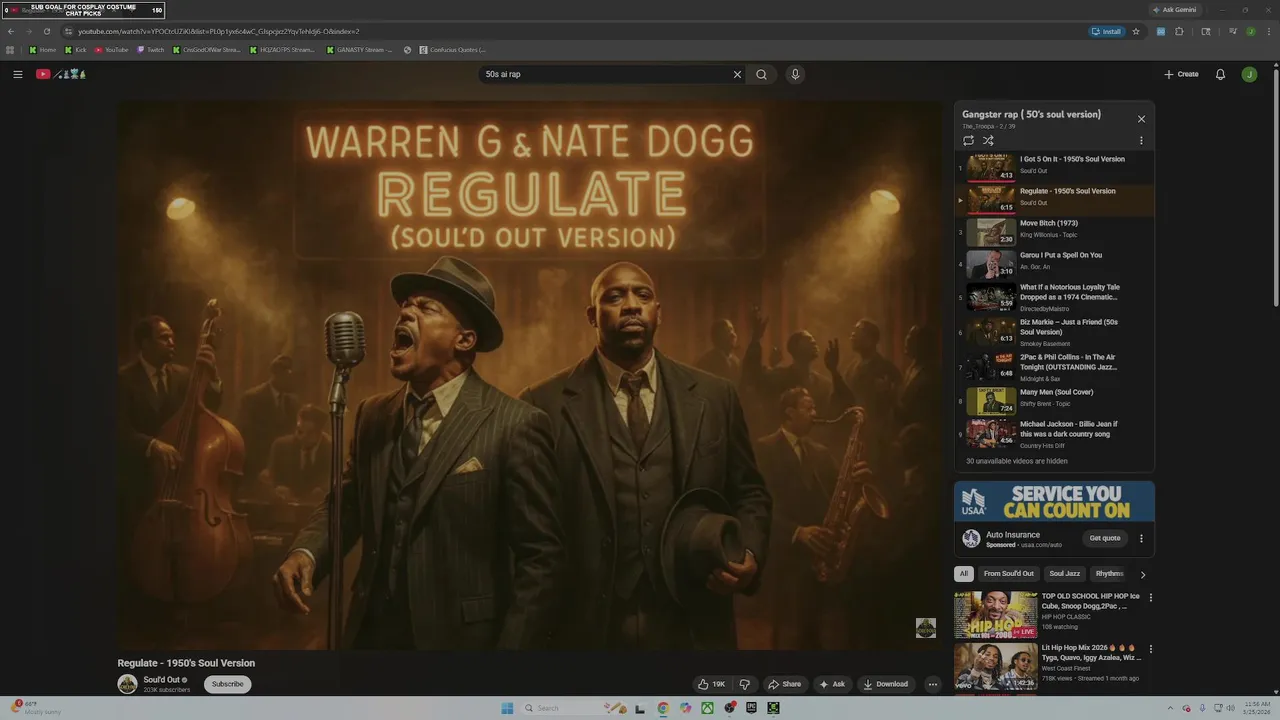The image size is (1280, 720).
Task: Open the YouTube guide hamburger menu
Action: [17, 74]
